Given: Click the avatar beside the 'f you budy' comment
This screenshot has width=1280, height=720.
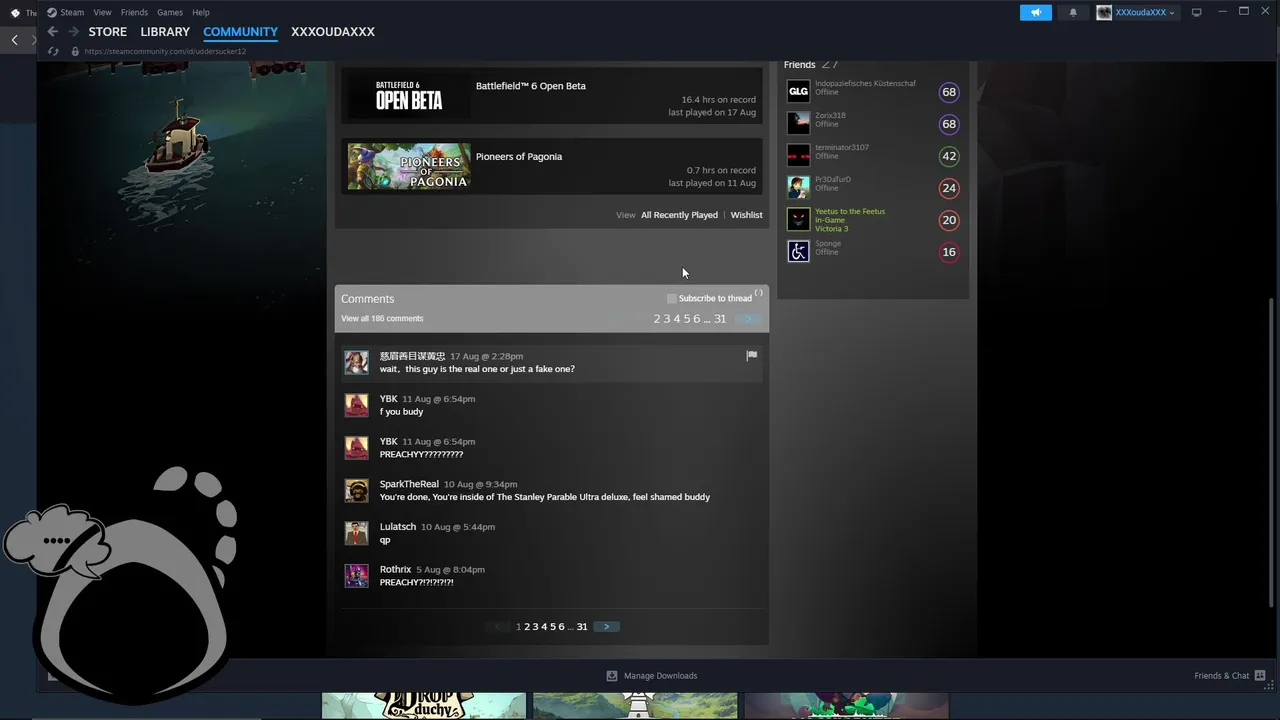Looking at the screenshot, I should pos(357,405).
